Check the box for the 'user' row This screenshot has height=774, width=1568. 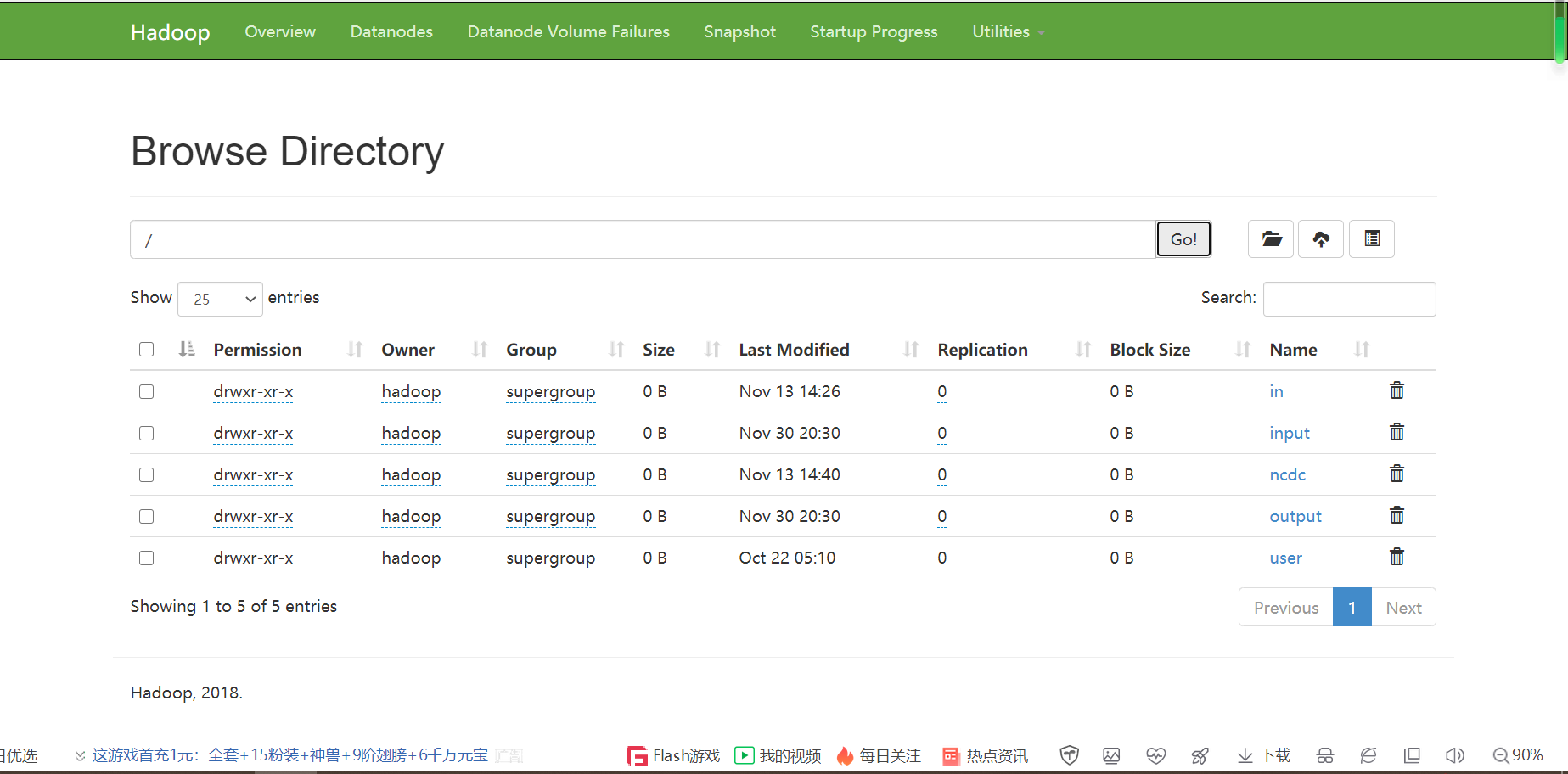[x=146, y=558]
